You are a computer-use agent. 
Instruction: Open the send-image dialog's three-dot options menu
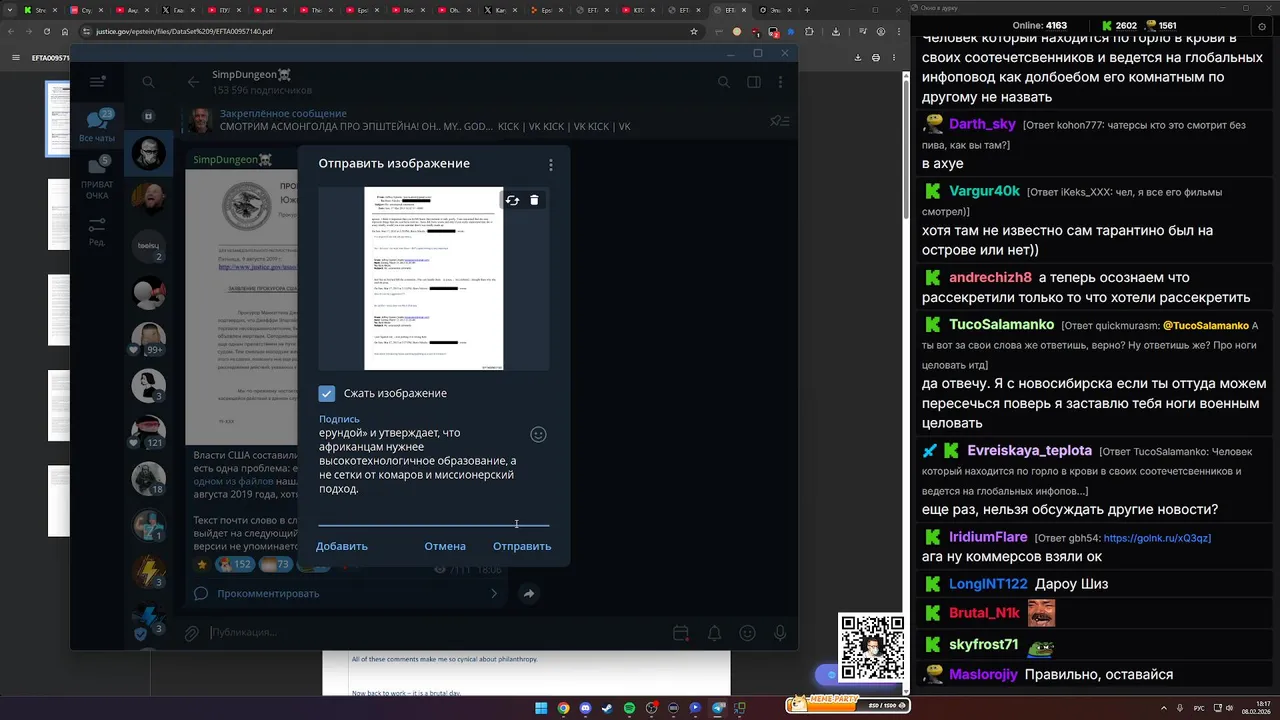550,165
